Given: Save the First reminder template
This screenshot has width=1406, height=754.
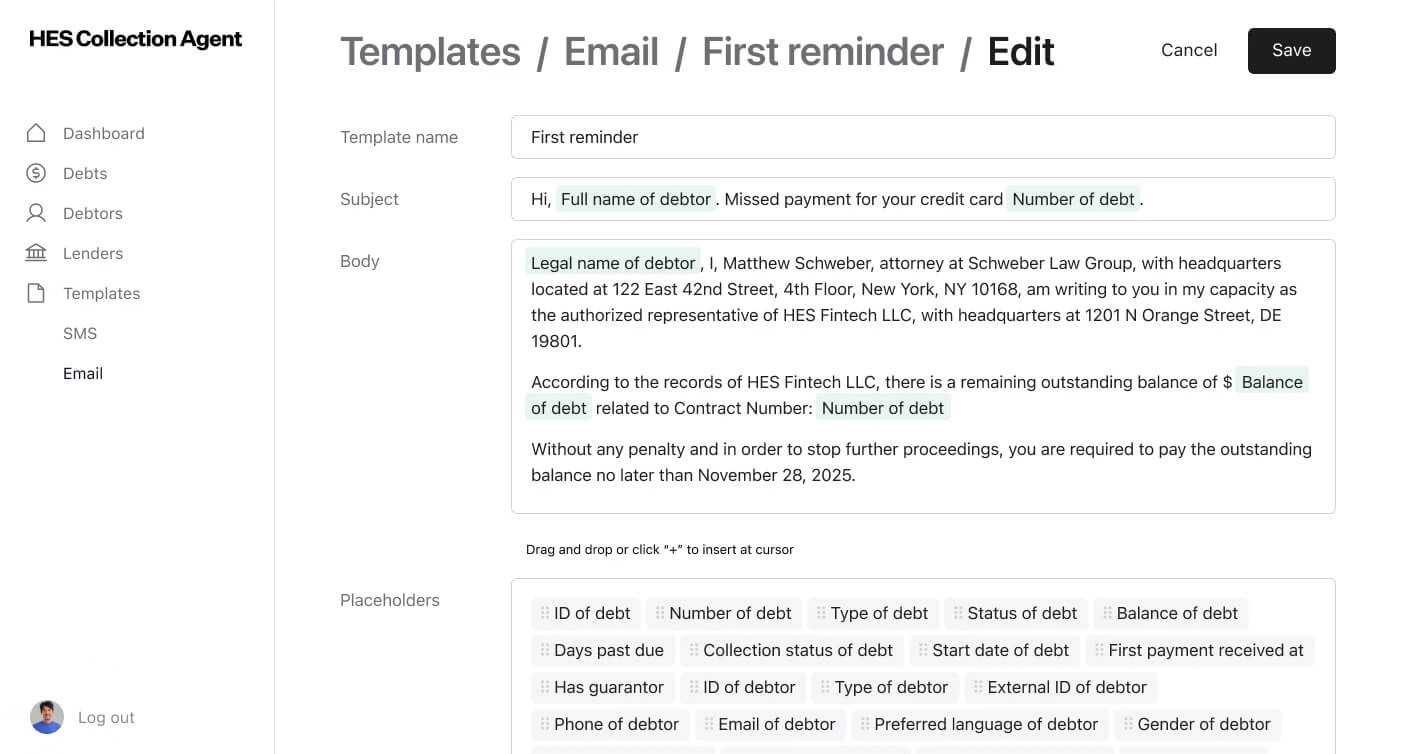Looking at the screenshot, I should point(1291,50).
